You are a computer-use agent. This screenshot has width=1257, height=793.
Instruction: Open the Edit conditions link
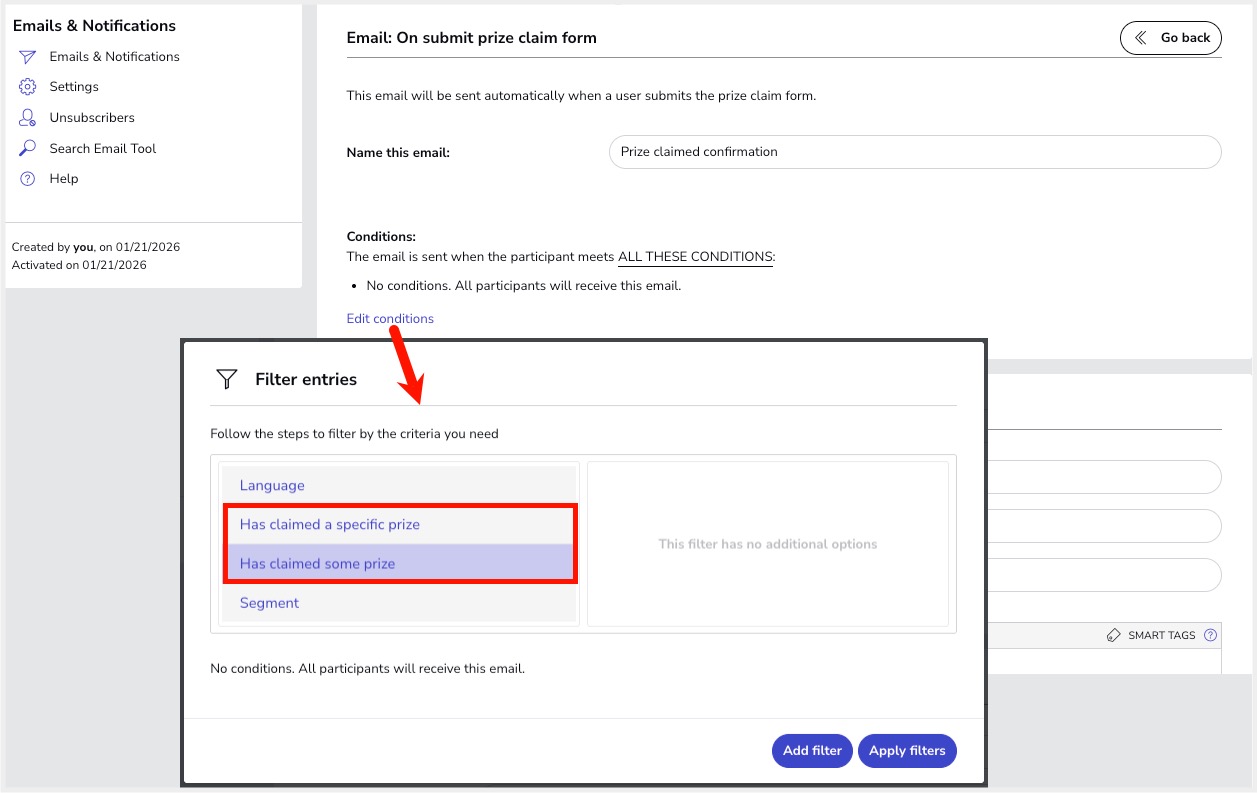(390, 319)
